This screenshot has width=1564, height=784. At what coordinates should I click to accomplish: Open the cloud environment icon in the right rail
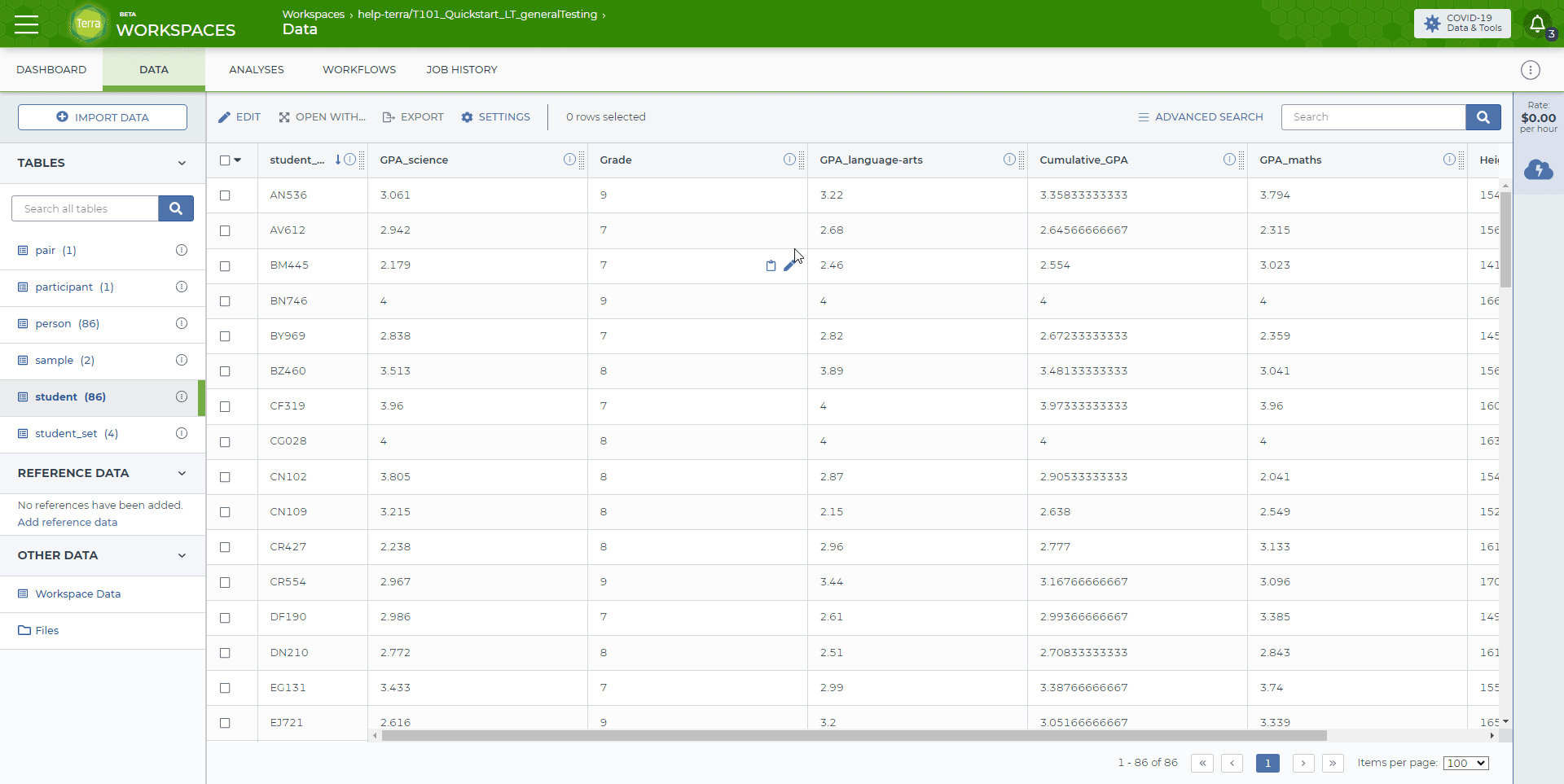pos(1539,169)
